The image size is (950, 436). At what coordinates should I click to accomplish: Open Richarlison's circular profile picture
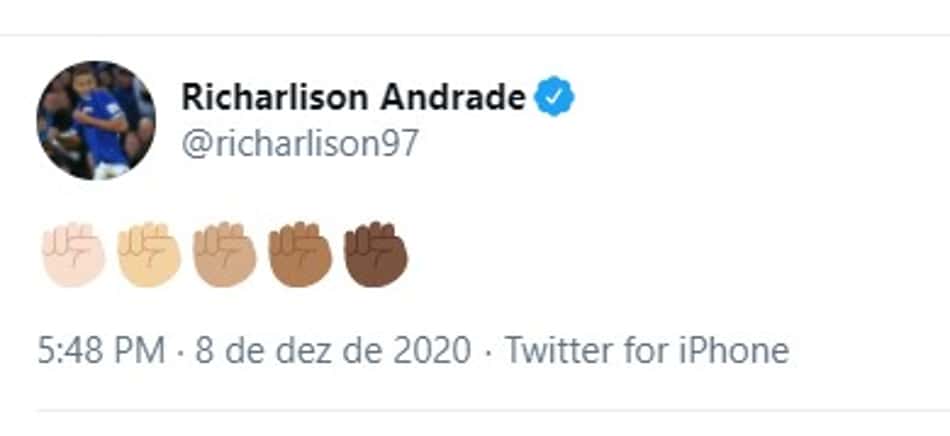[96, 121]
